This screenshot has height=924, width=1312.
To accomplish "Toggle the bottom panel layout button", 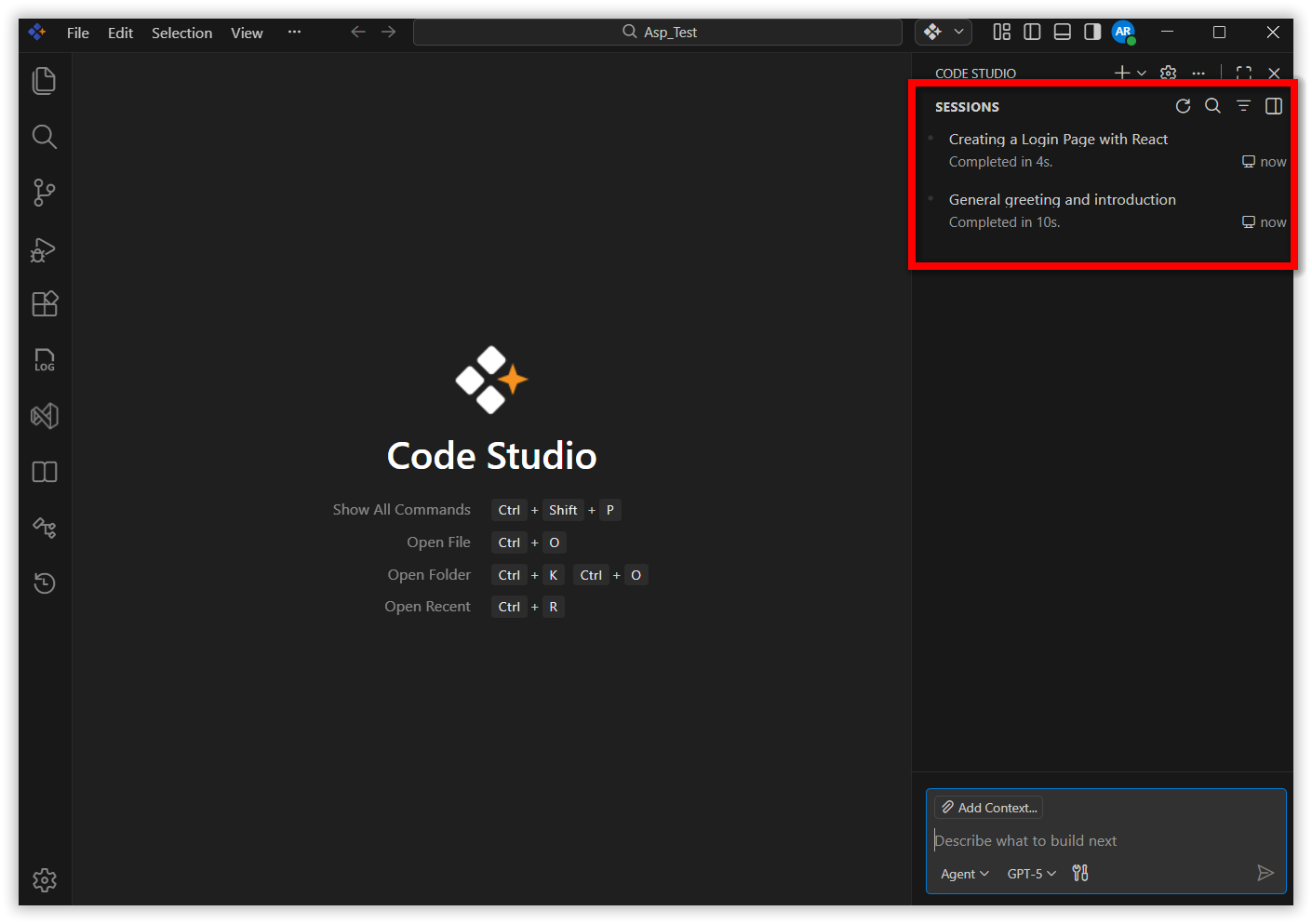I will pos(1062,33).
